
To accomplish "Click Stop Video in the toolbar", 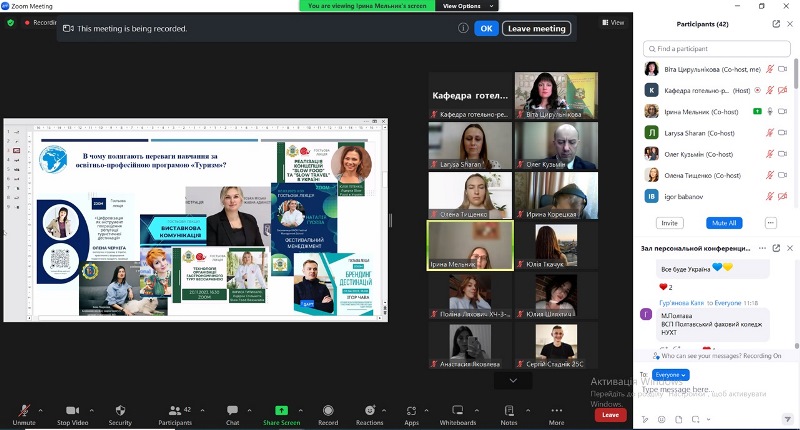I will click(72, 415).
